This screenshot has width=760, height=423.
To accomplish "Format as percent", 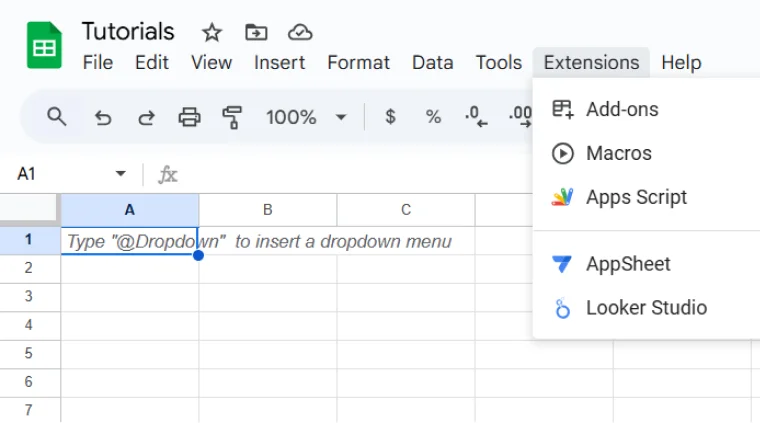I will tap(433, 117).
